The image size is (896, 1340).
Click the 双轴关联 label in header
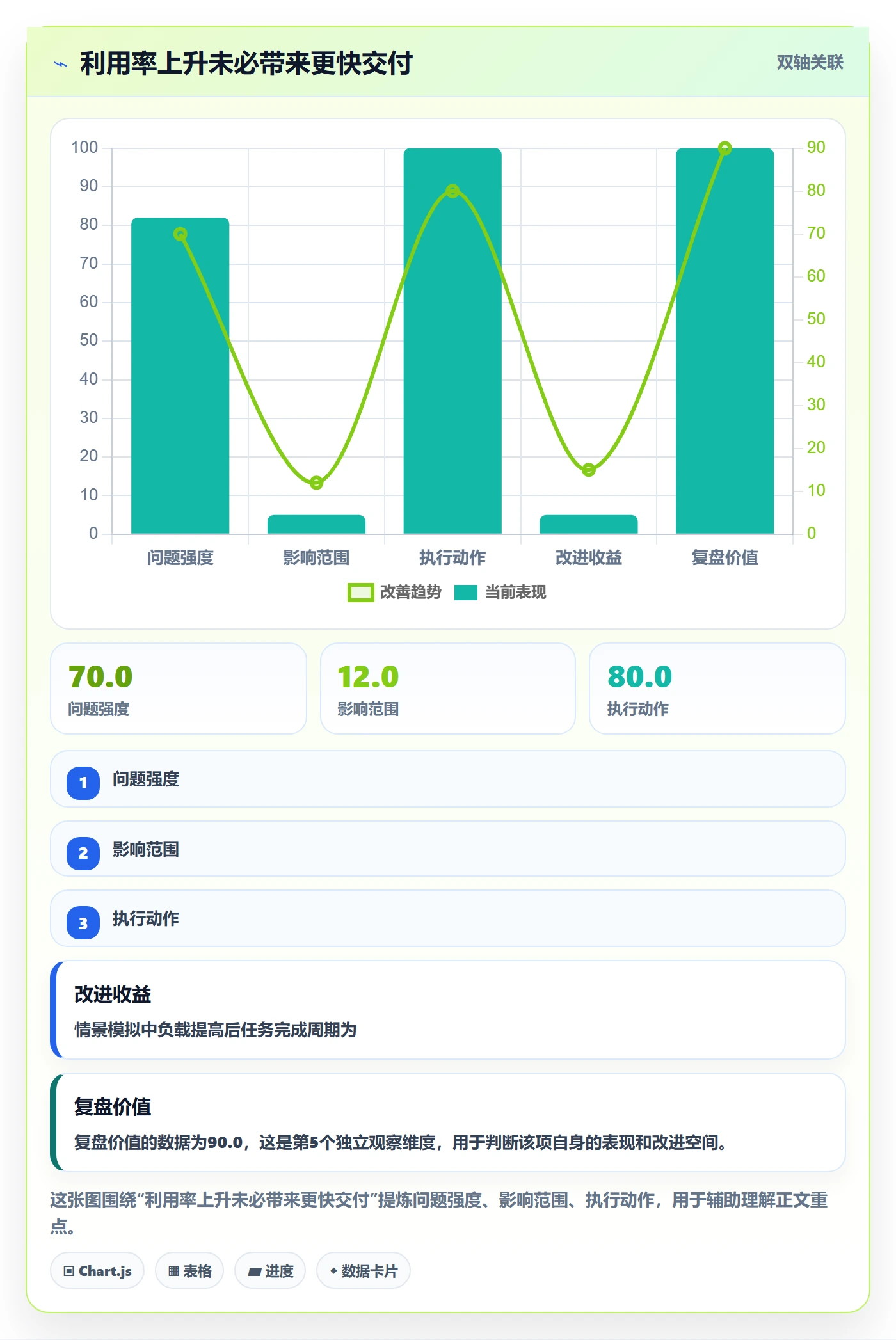810,62
